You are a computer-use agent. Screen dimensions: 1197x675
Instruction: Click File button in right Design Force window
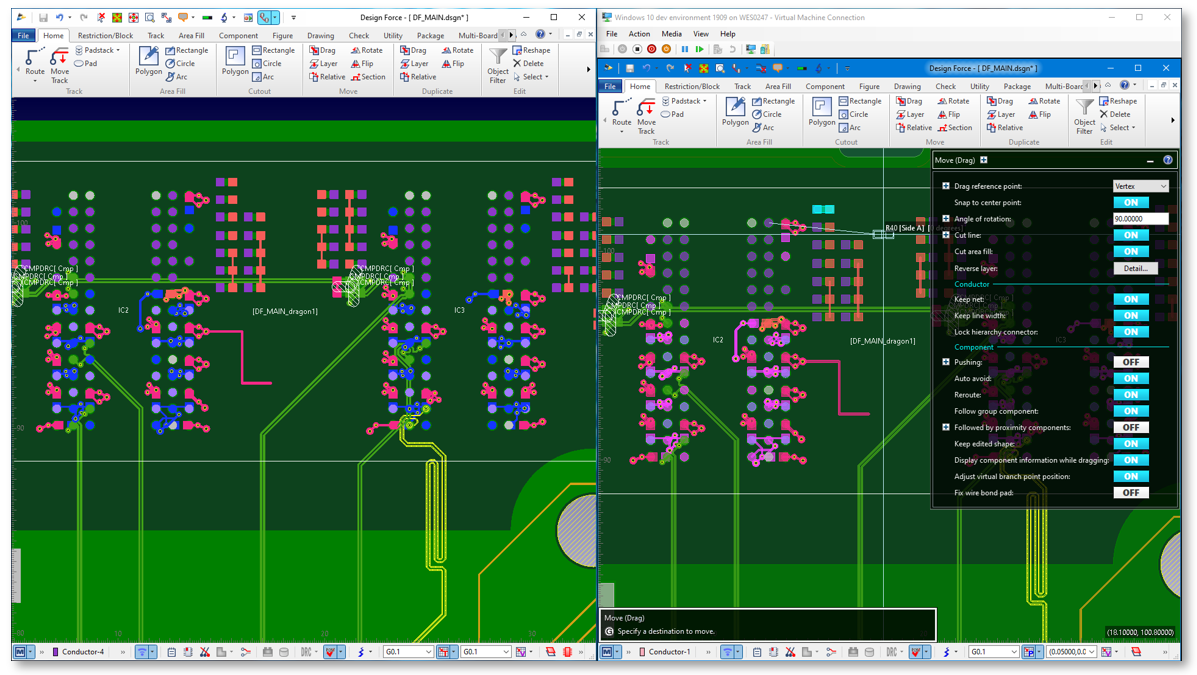610,86
